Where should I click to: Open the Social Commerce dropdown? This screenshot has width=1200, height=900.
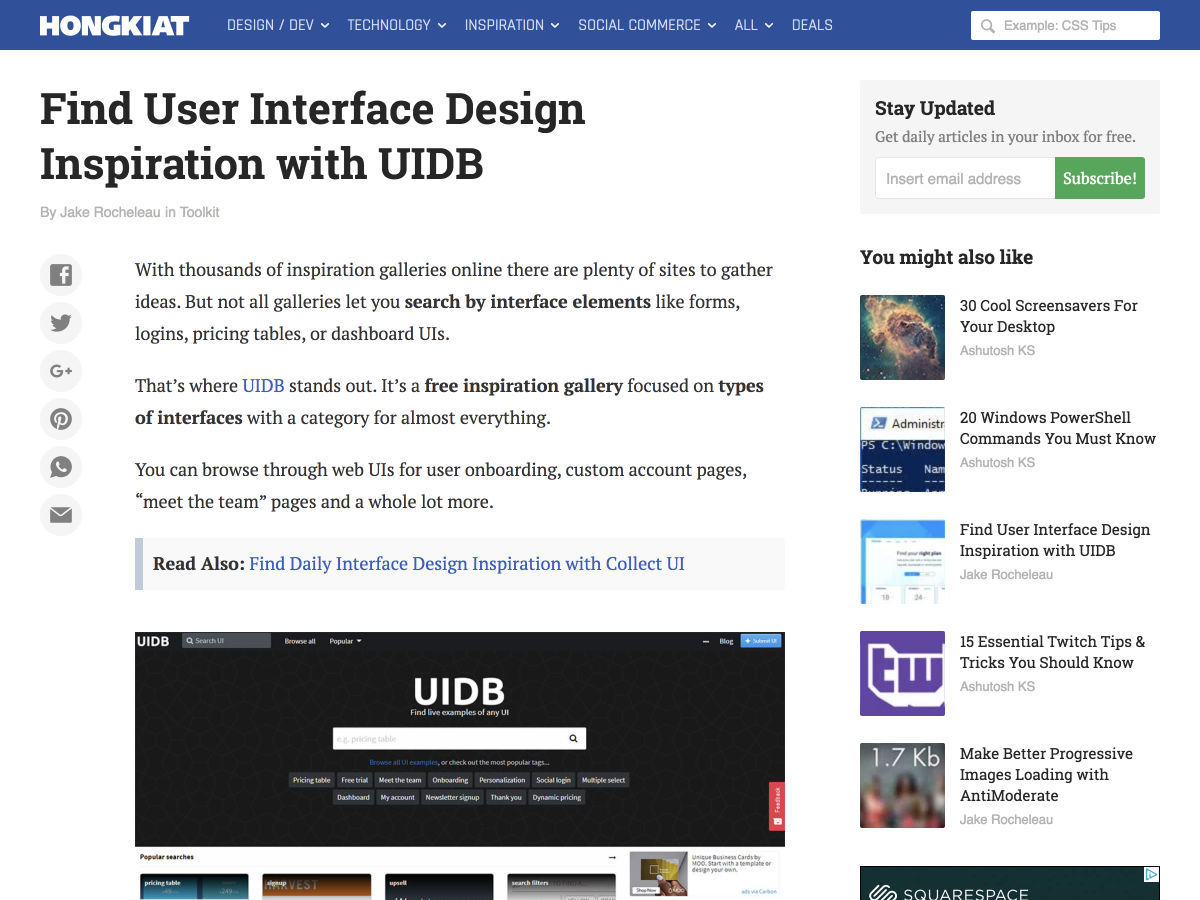coord(647,25)
